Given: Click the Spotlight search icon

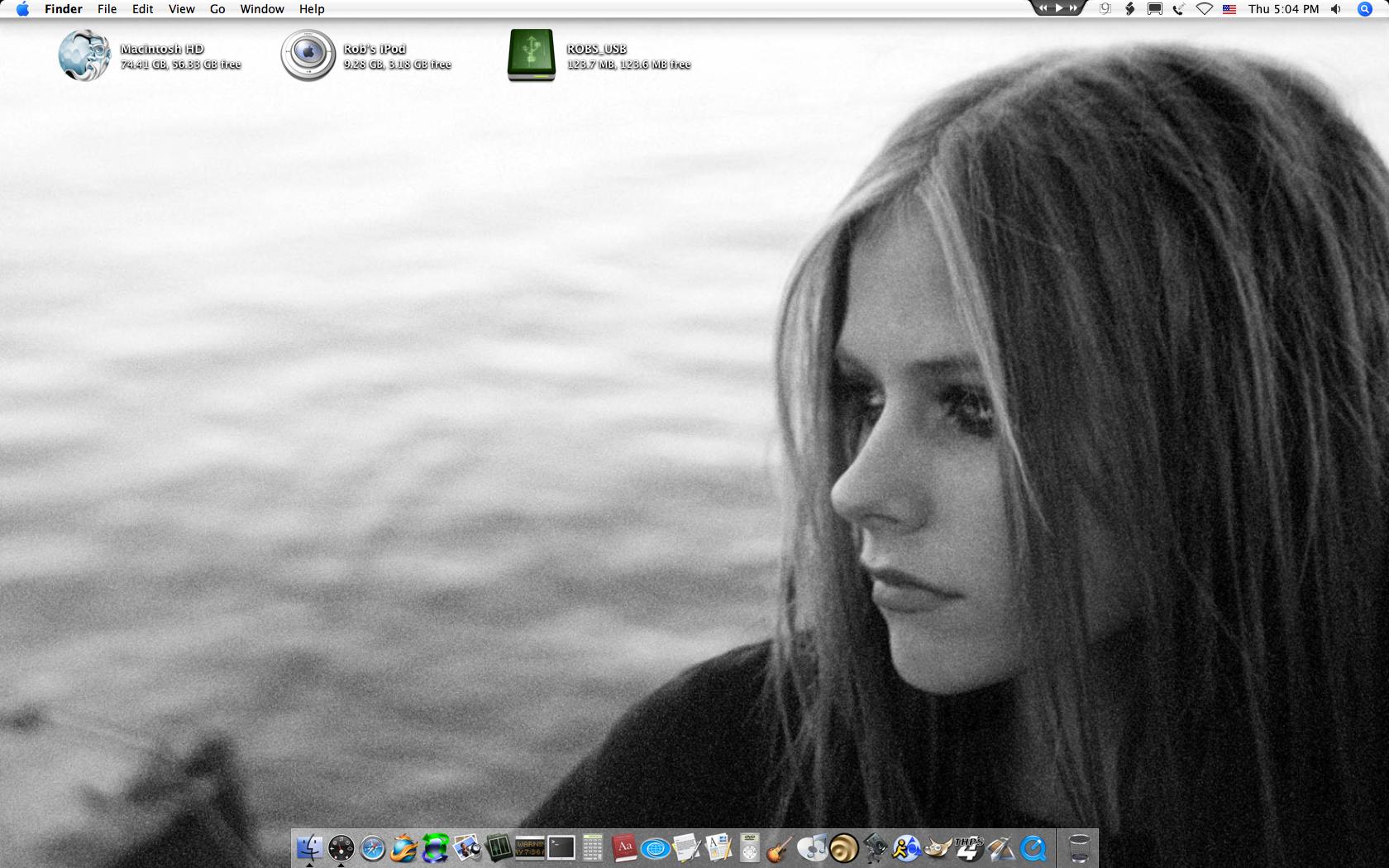Looking at the screenshot, I should point(1365,9).
